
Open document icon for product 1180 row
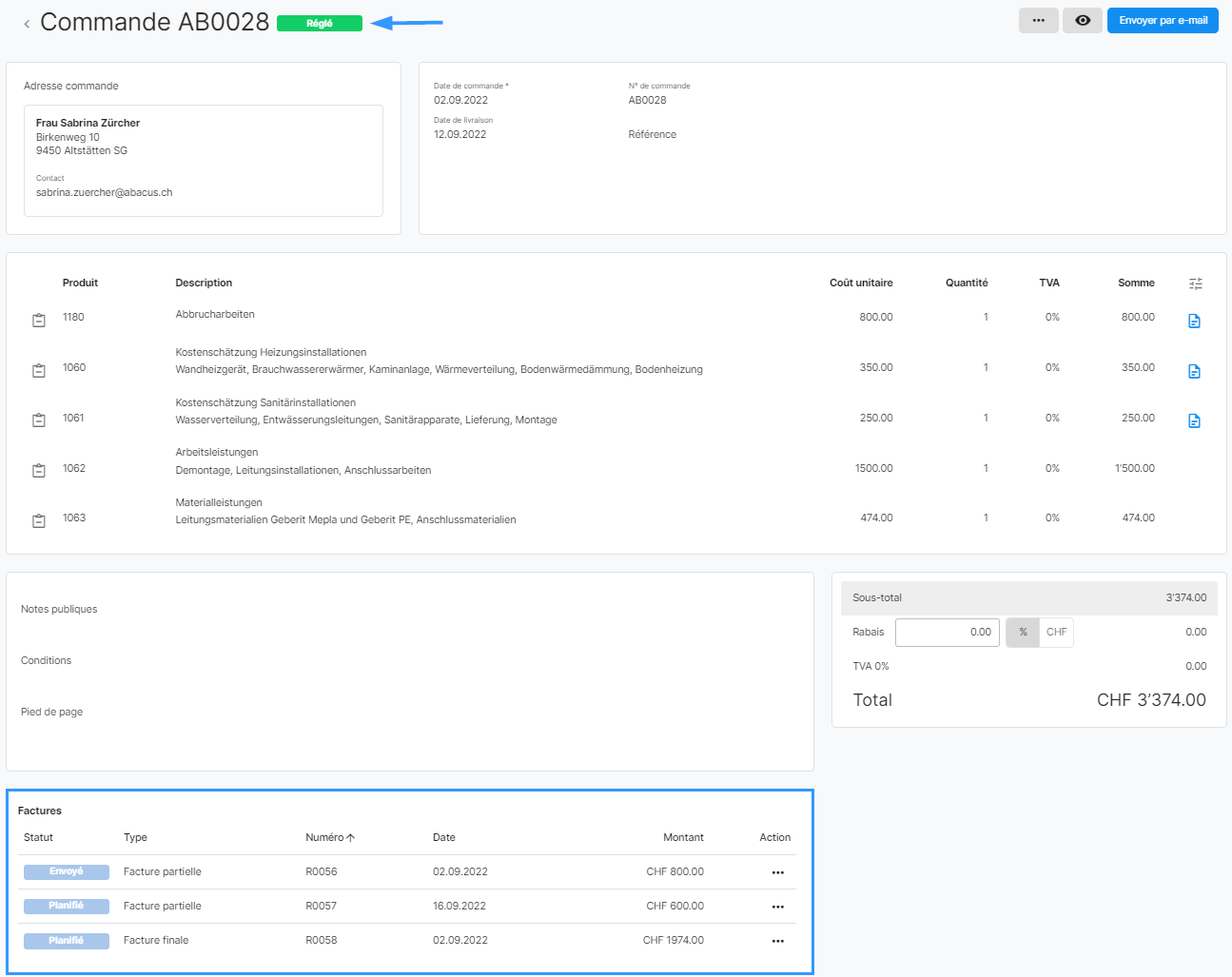(1194, 322)
